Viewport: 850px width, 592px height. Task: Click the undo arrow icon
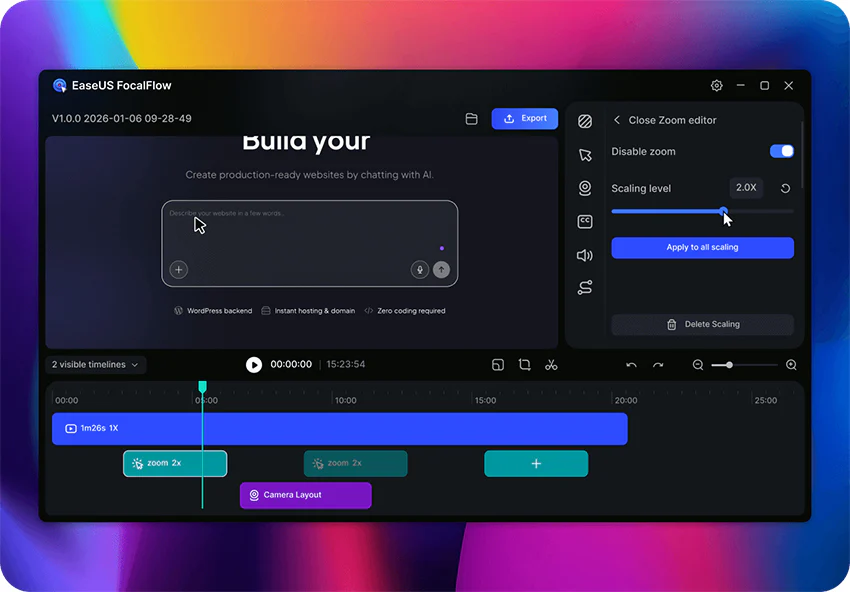(632, 365)
